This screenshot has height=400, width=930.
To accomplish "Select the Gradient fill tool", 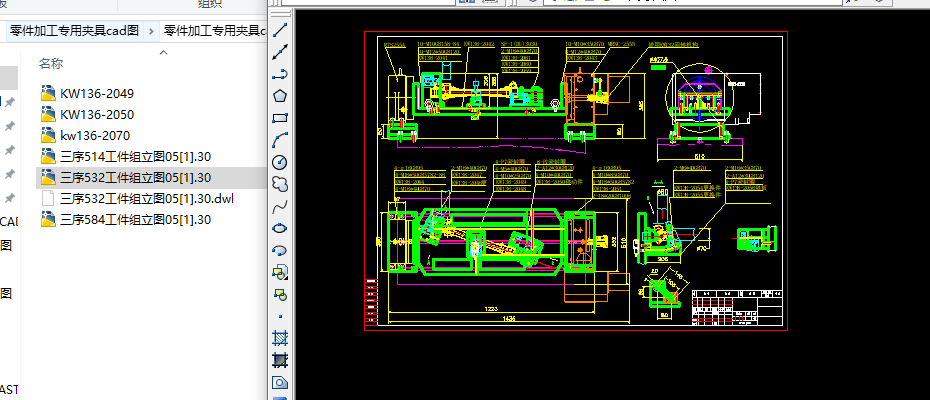I will [x=280, y=360].
